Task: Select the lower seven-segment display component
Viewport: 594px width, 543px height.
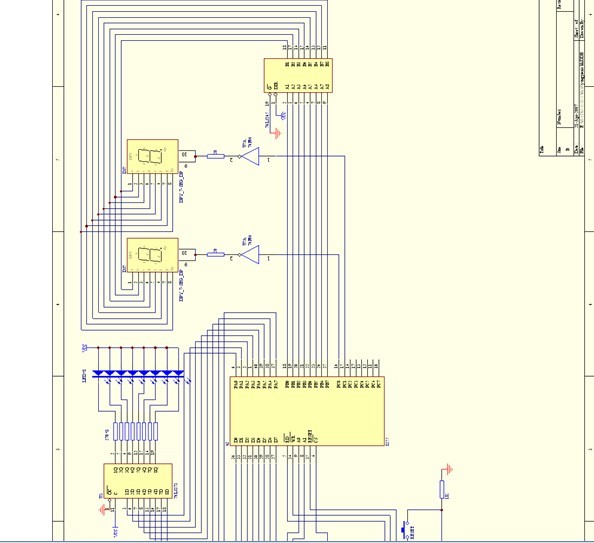Action: tap(153, 255)
